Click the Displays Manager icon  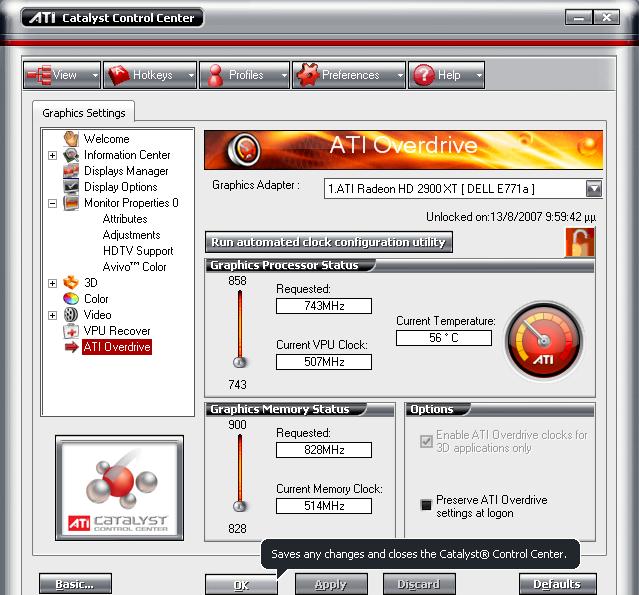point(71,171)
